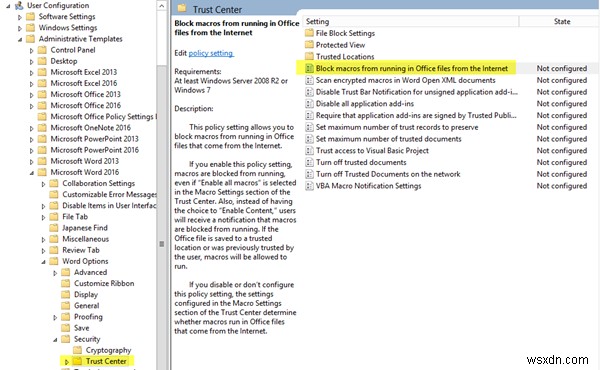The width and height of the screenshot is (600, 370).
Task: Select the Review Tab tree item
Action: click(x=81, y=250)
